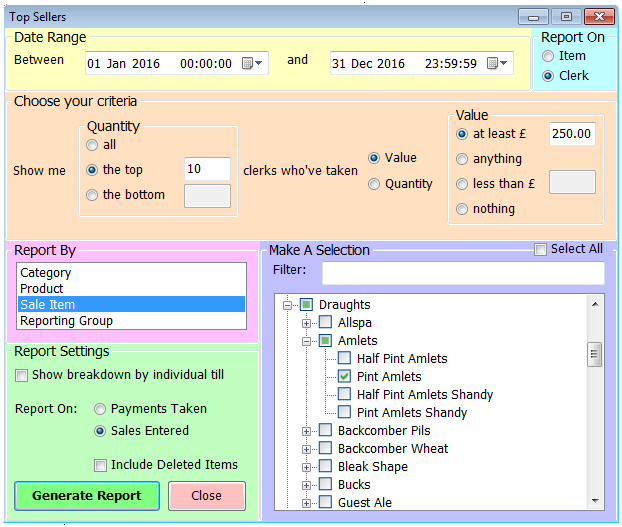Click the Filter text field

[463, 273]
